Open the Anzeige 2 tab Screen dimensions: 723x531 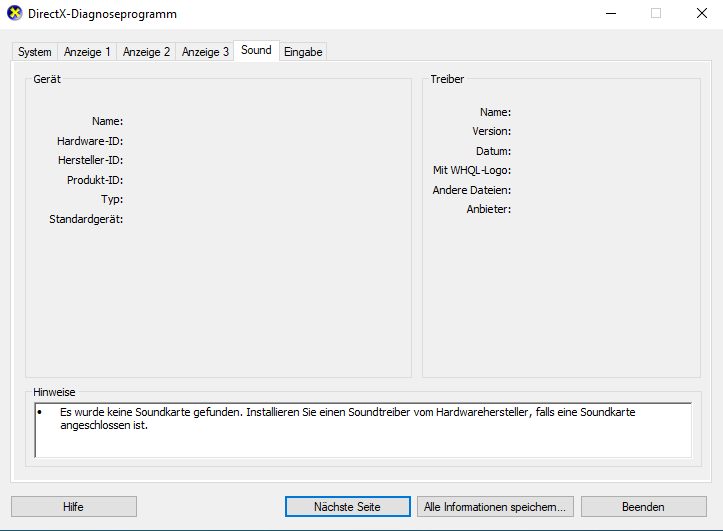tap(146, 52)
